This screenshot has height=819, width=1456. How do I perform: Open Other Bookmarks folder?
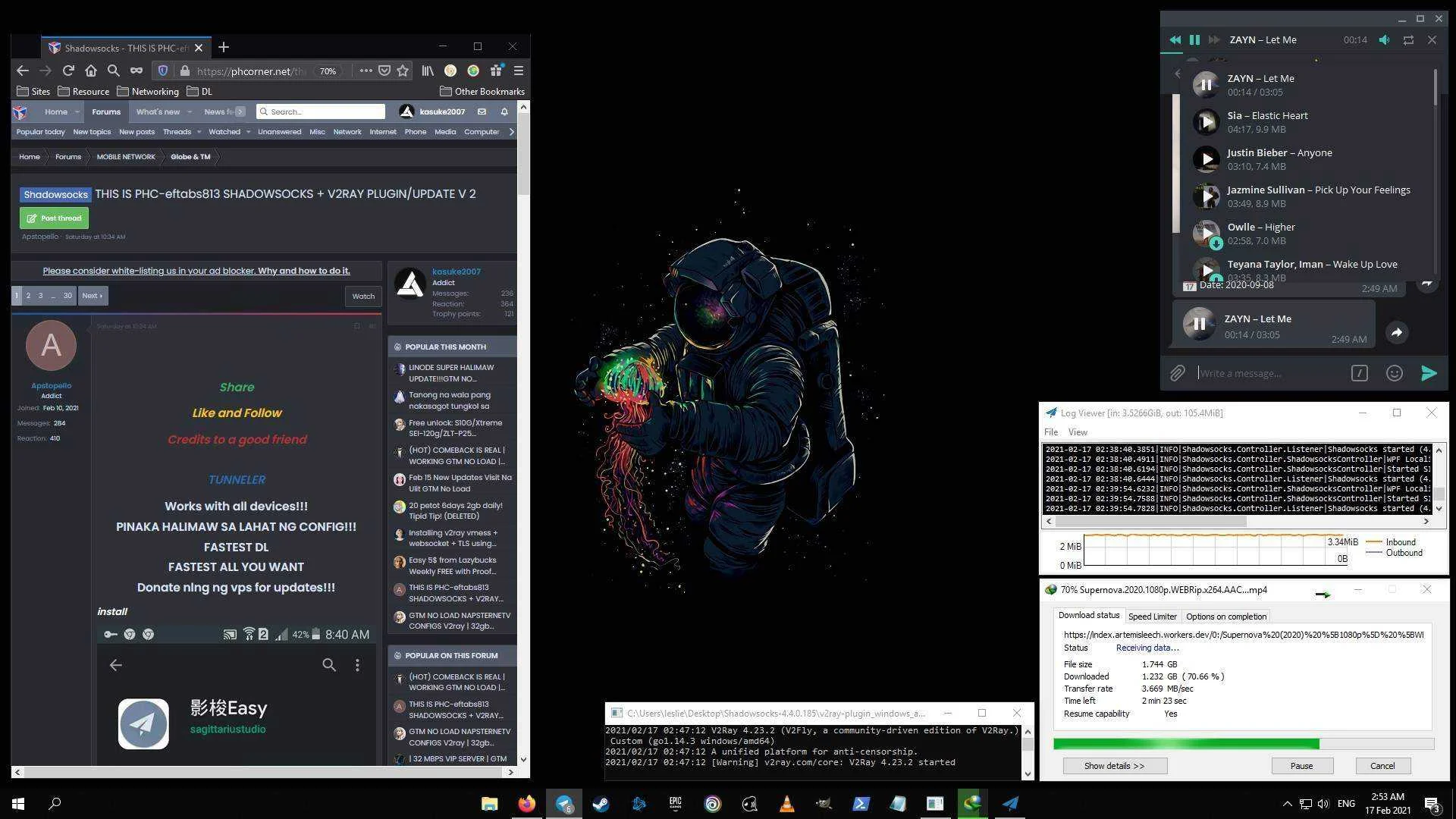click(x=482, y=92)
